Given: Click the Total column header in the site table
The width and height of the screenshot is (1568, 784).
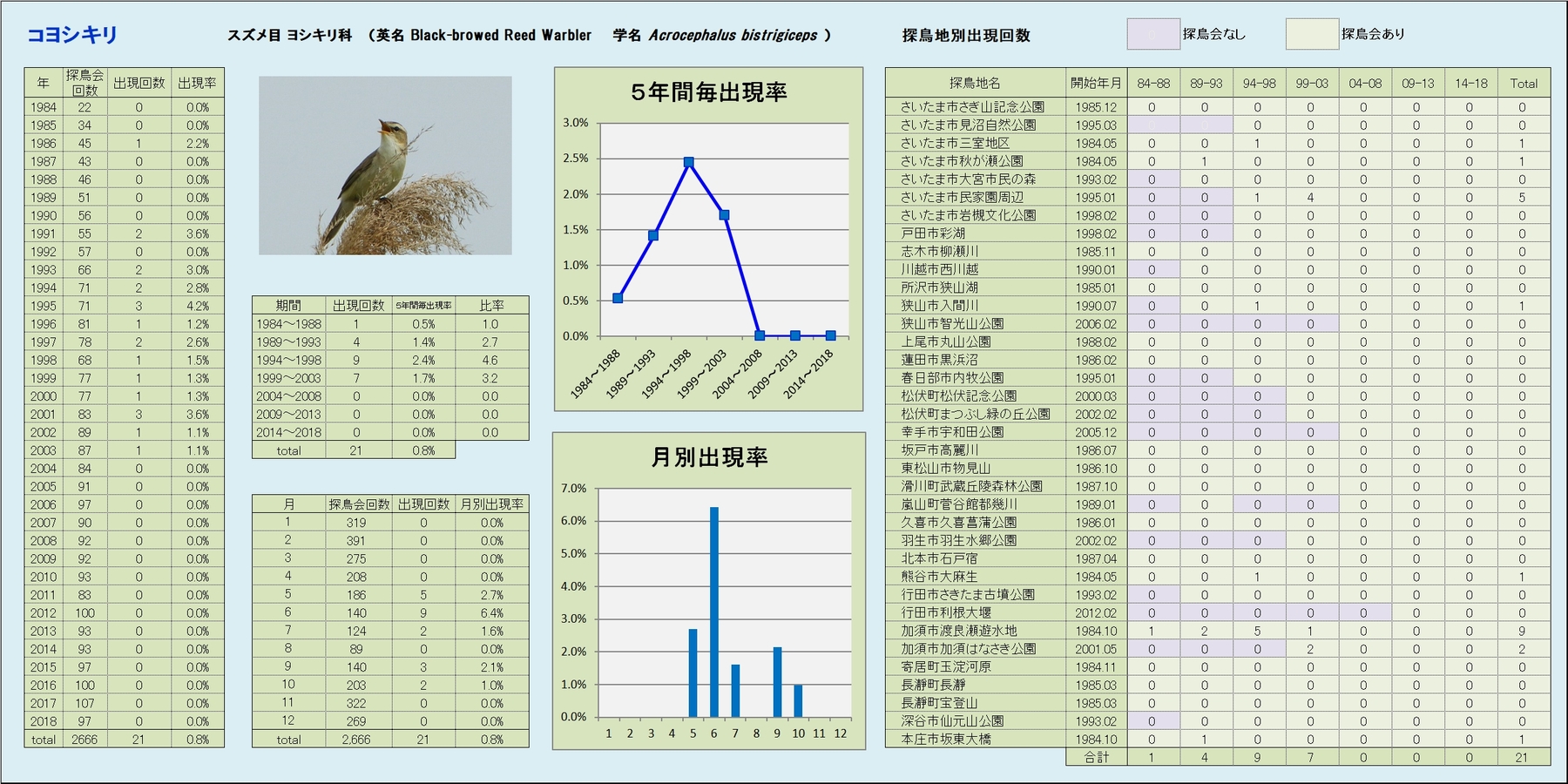Looking at the screenshot, I should coord(1523,84).
